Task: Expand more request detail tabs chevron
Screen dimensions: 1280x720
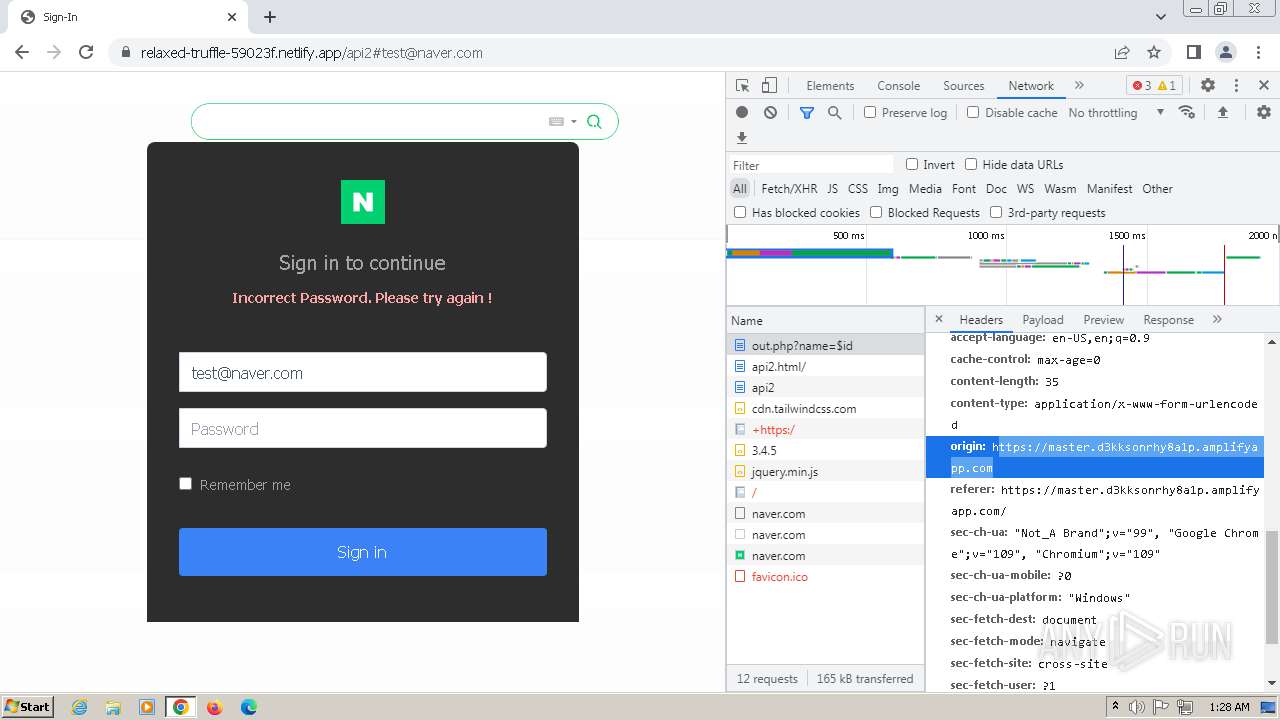Action: (1217, 319)
